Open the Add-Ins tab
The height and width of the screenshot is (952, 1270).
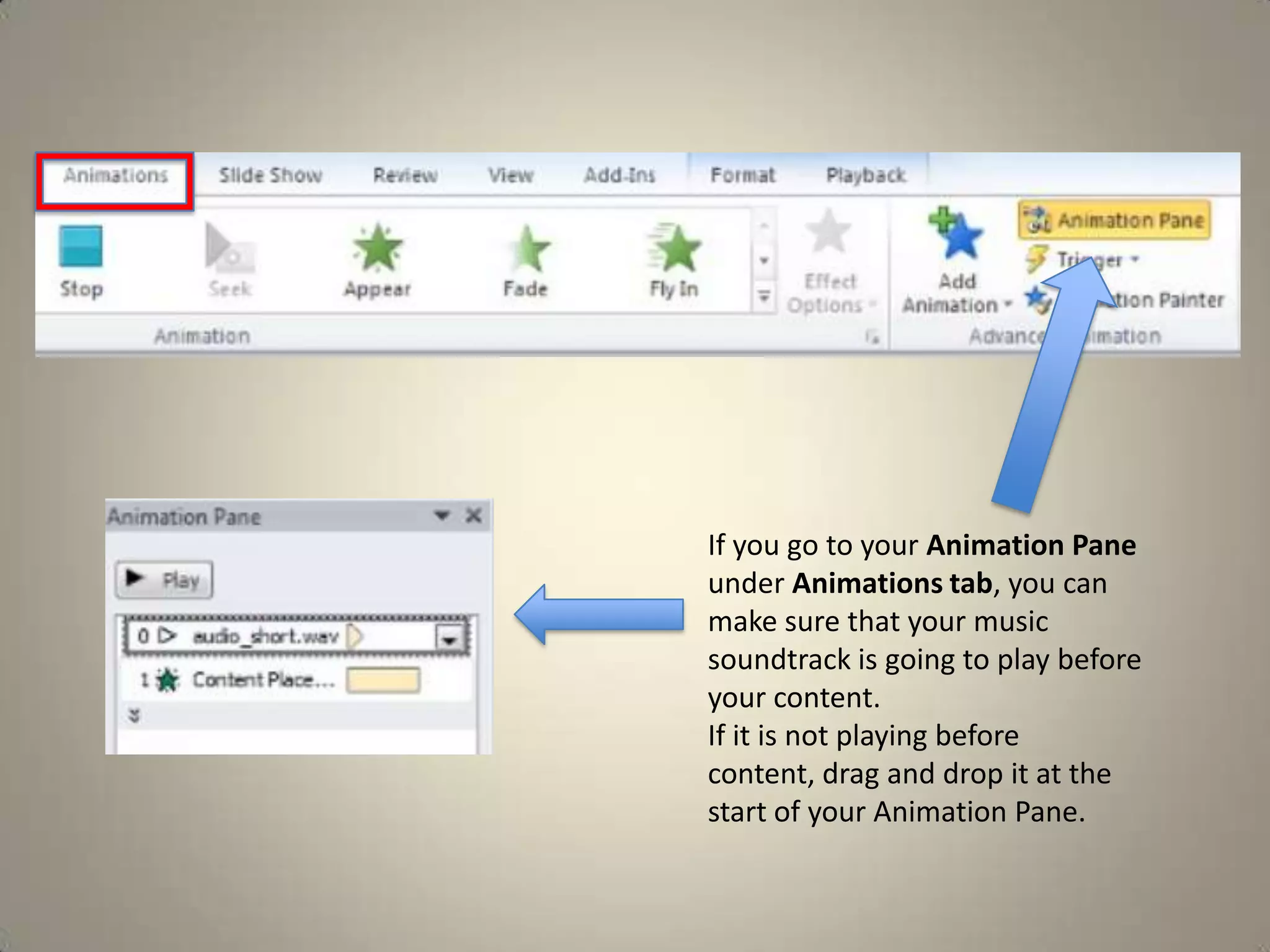point(619,175)
